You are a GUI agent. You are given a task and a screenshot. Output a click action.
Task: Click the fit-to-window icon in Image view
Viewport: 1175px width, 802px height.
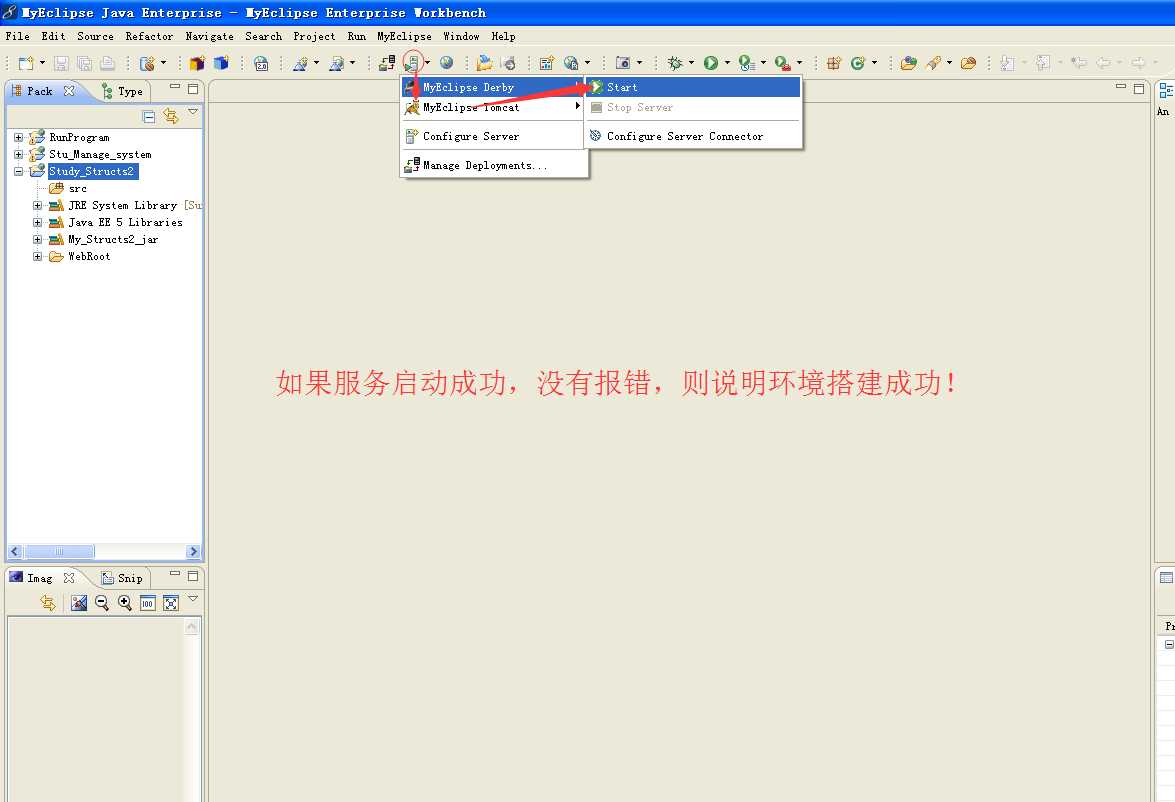coord(171,603)
